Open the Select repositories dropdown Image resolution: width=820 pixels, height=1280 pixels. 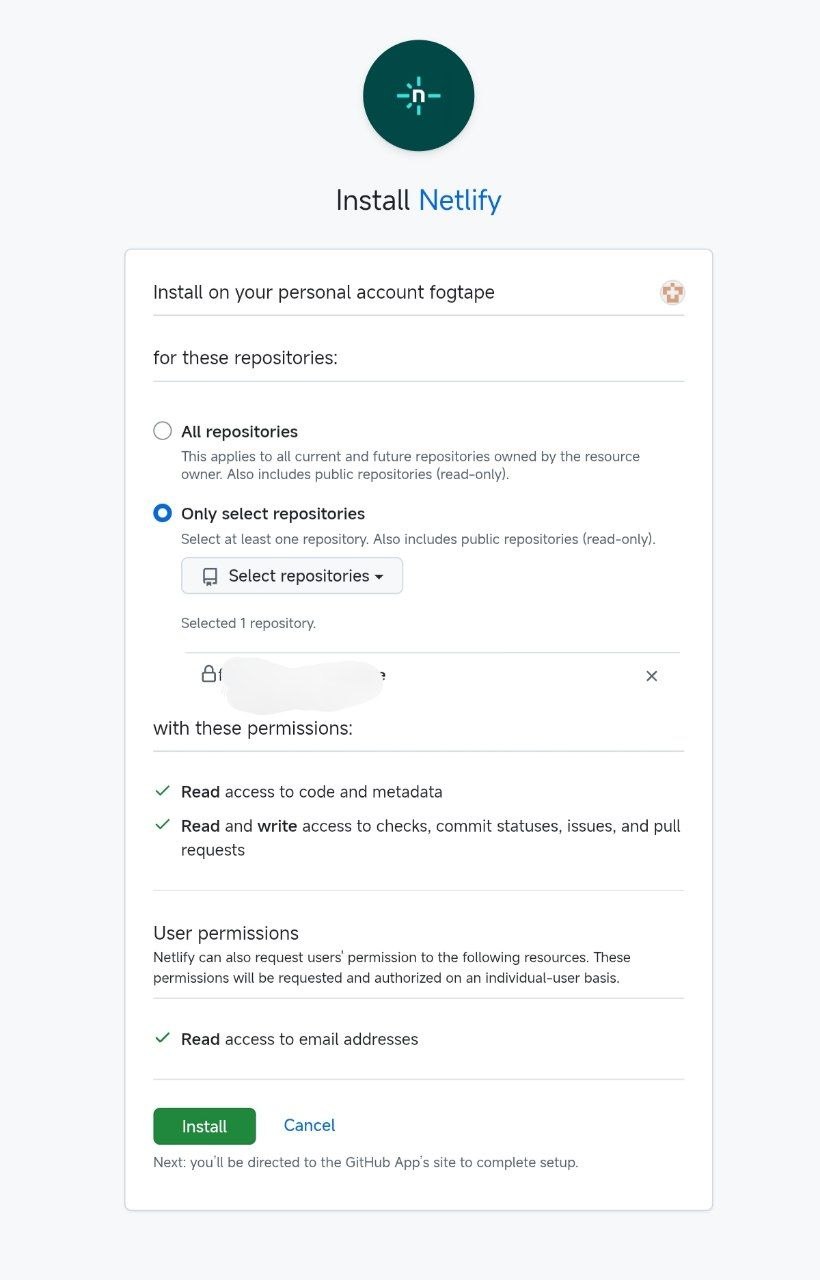291,575
